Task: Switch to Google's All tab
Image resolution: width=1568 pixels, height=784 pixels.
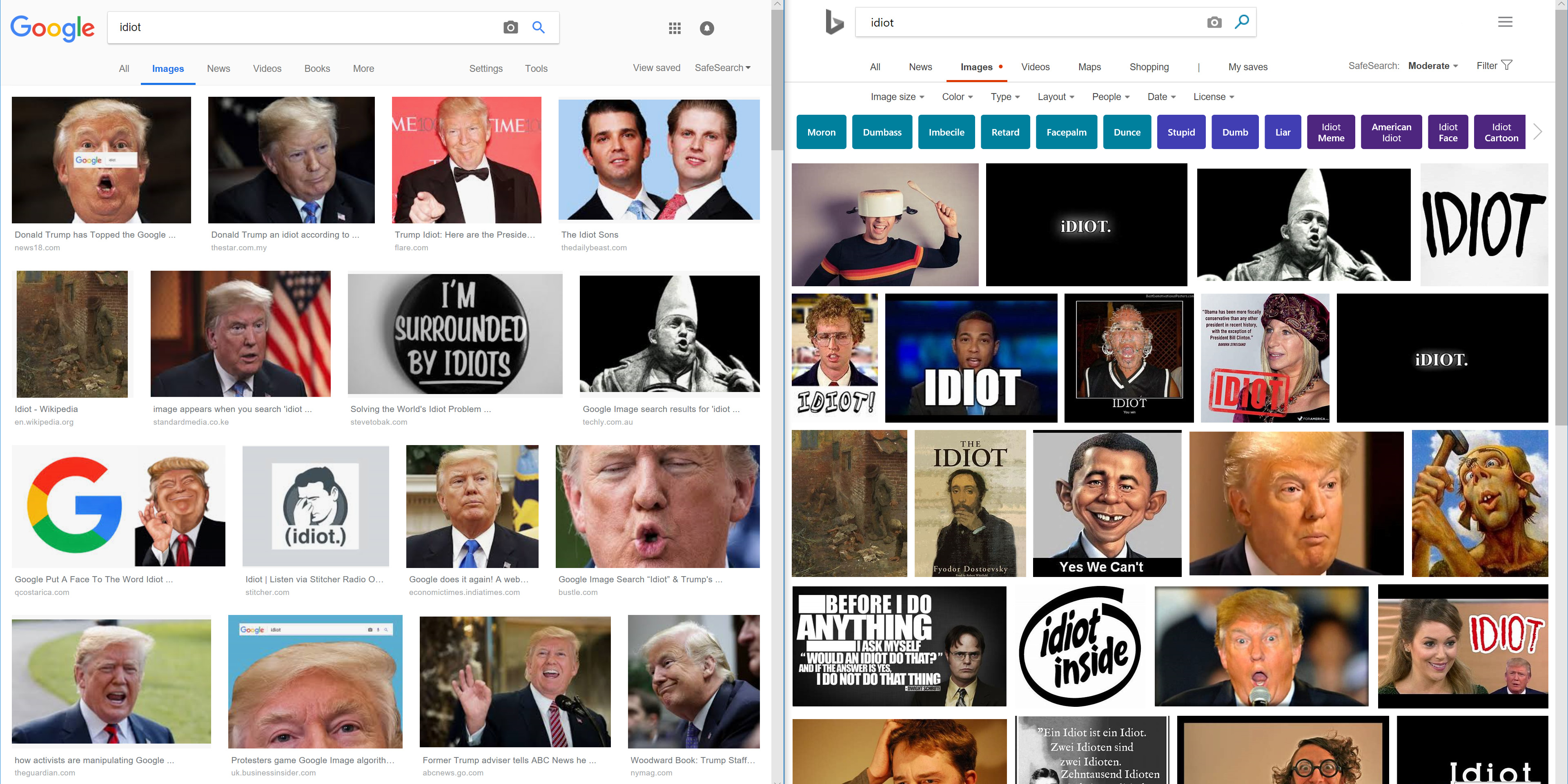Action: pyautogui.click(x=124, y=69)
